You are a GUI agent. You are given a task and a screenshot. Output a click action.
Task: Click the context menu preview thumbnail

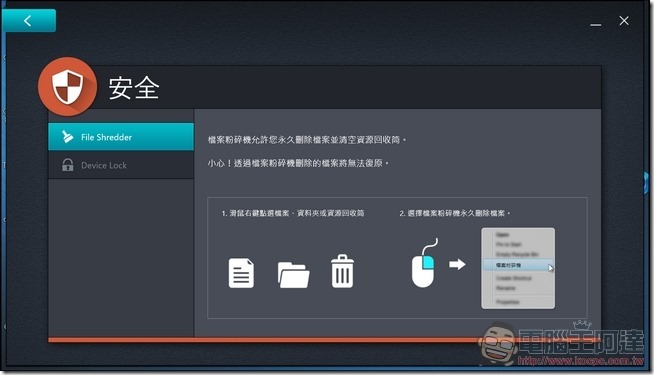(518, 268)
